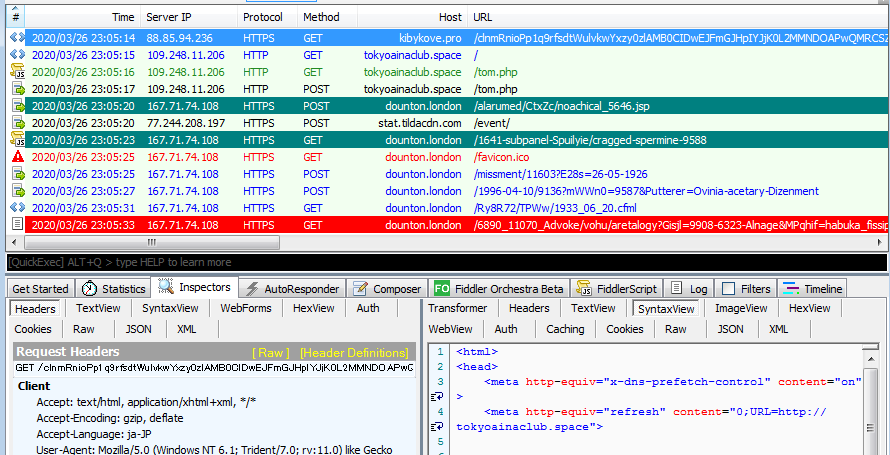Image resolution: width=890 pixels, height=455 pixels.
Task: Click the QuickExec command input box
Action: click(447, 262)
